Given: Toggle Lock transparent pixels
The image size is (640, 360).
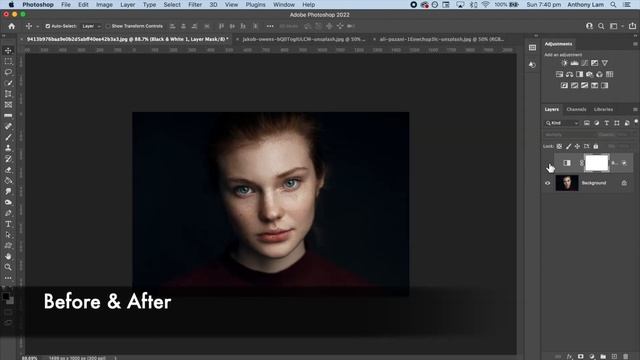Looking at the screenshot, I should click(x=559, y=146).
